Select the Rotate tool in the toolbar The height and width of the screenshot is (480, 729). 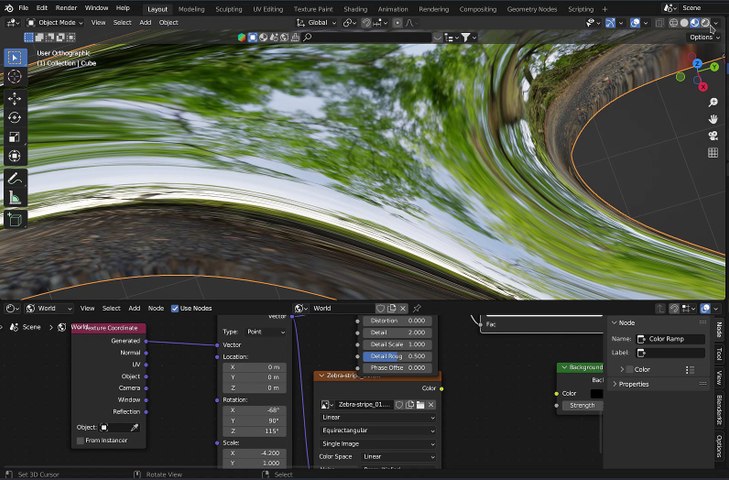15,118
